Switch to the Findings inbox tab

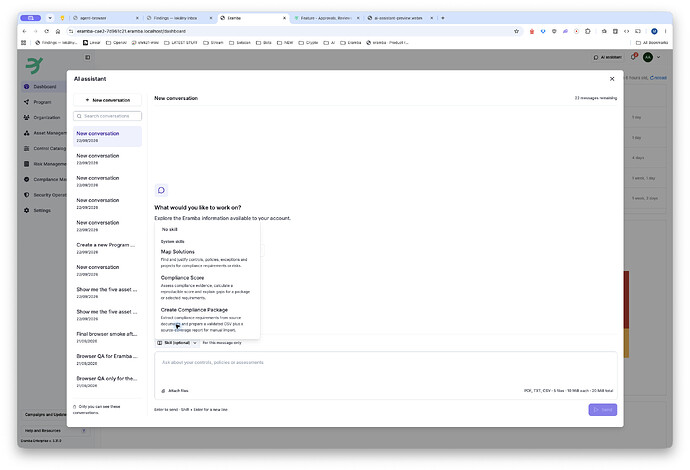(x=178, y=18)
